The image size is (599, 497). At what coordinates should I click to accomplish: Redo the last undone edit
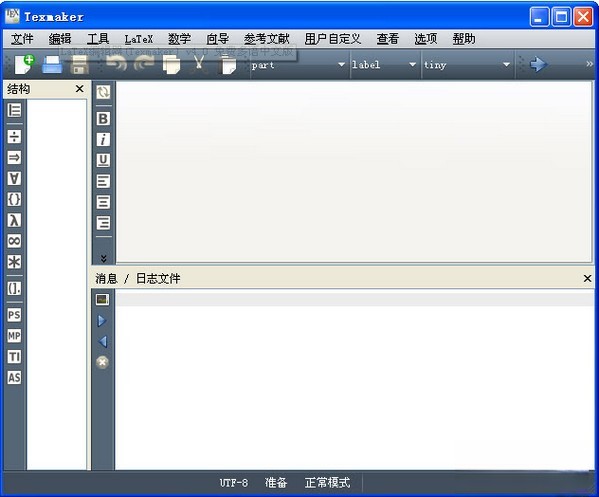(x=144, y=64)
